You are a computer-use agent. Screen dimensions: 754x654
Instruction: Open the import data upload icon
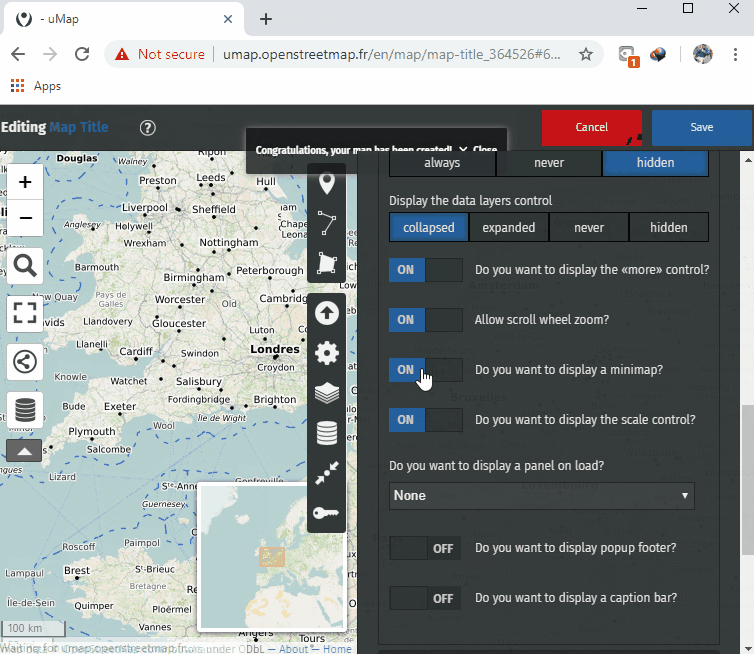click(326, 313)
